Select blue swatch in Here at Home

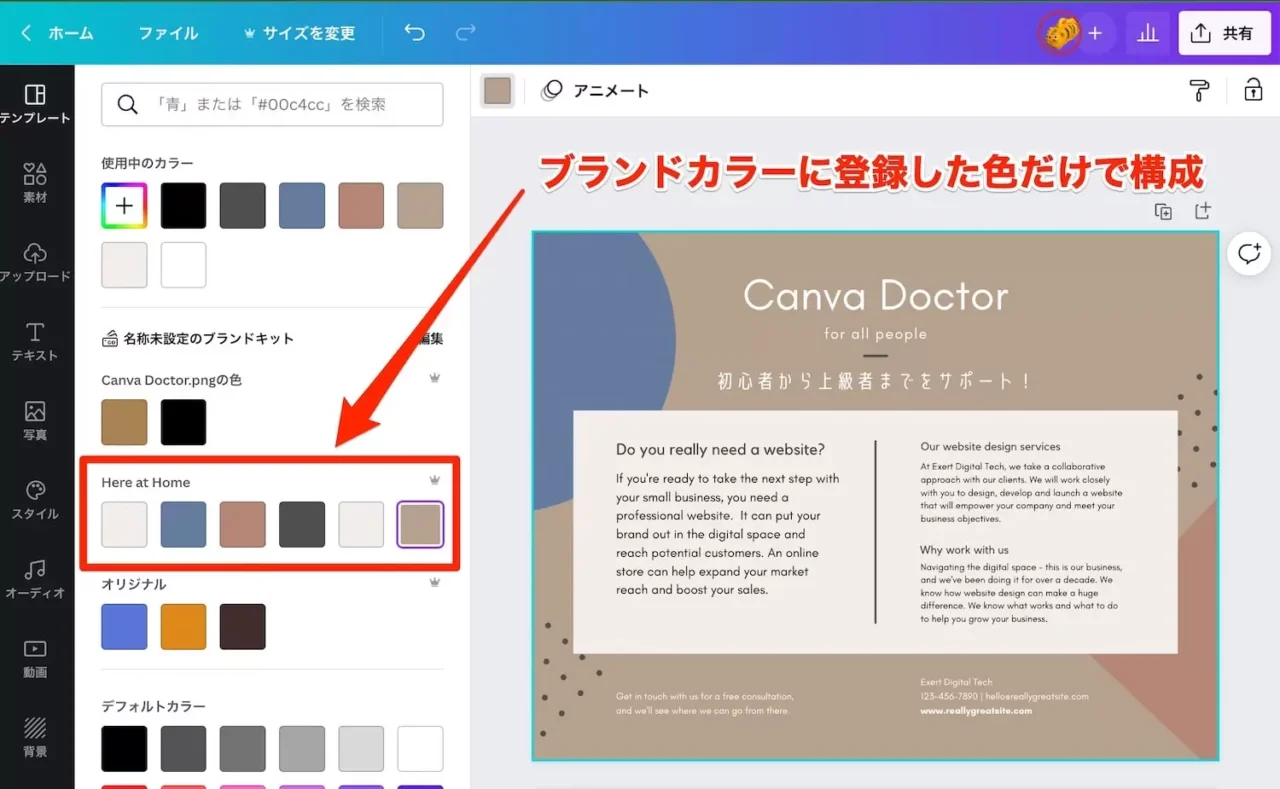(183, 525)
